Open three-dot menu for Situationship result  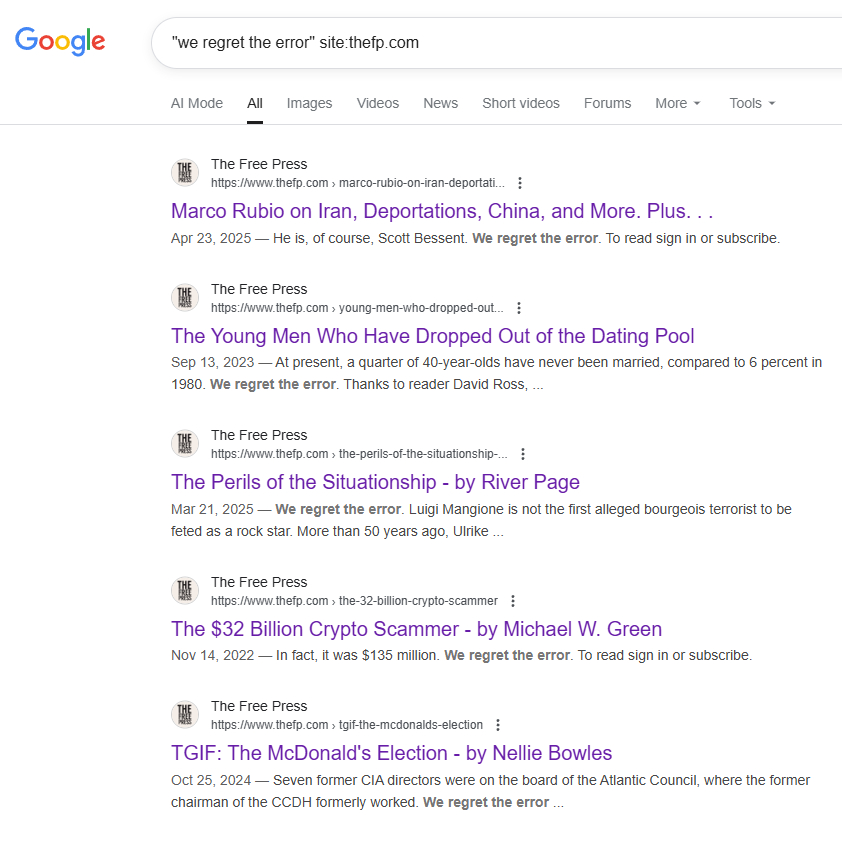[x=523, y=454]
